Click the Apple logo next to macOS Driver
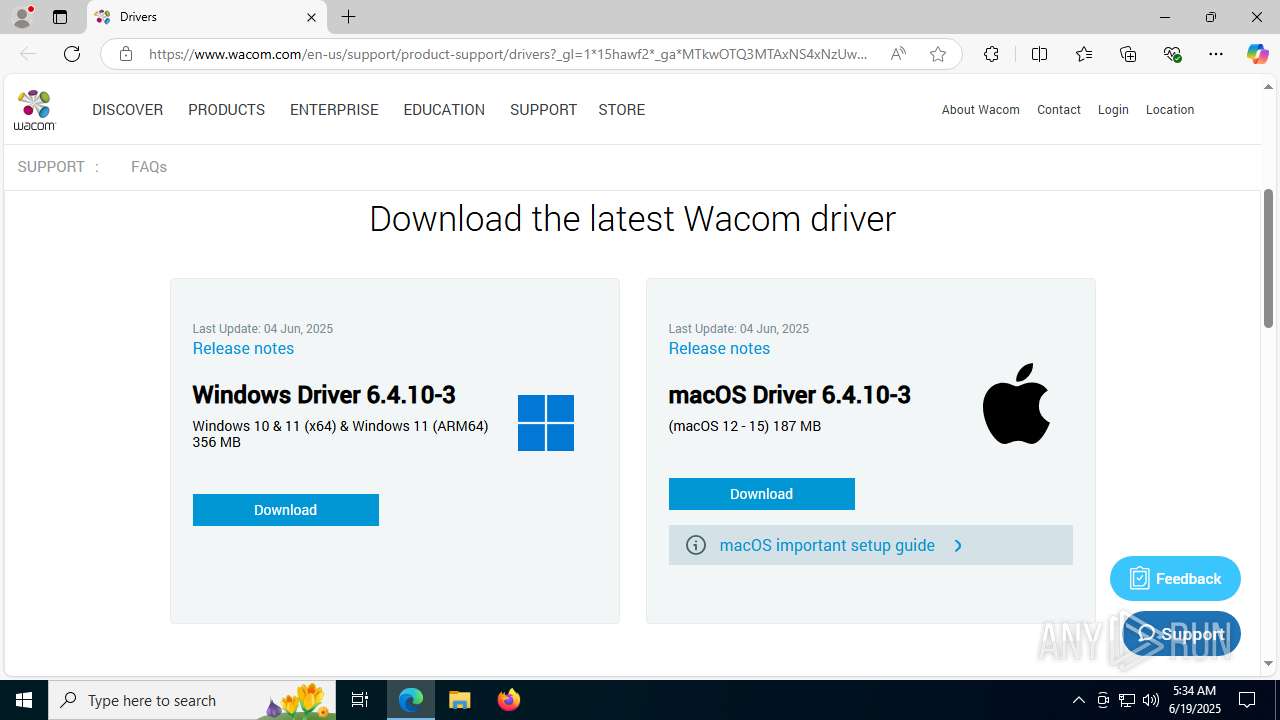This screenshot has width=1280, height=720. [x=1016, y=404]
